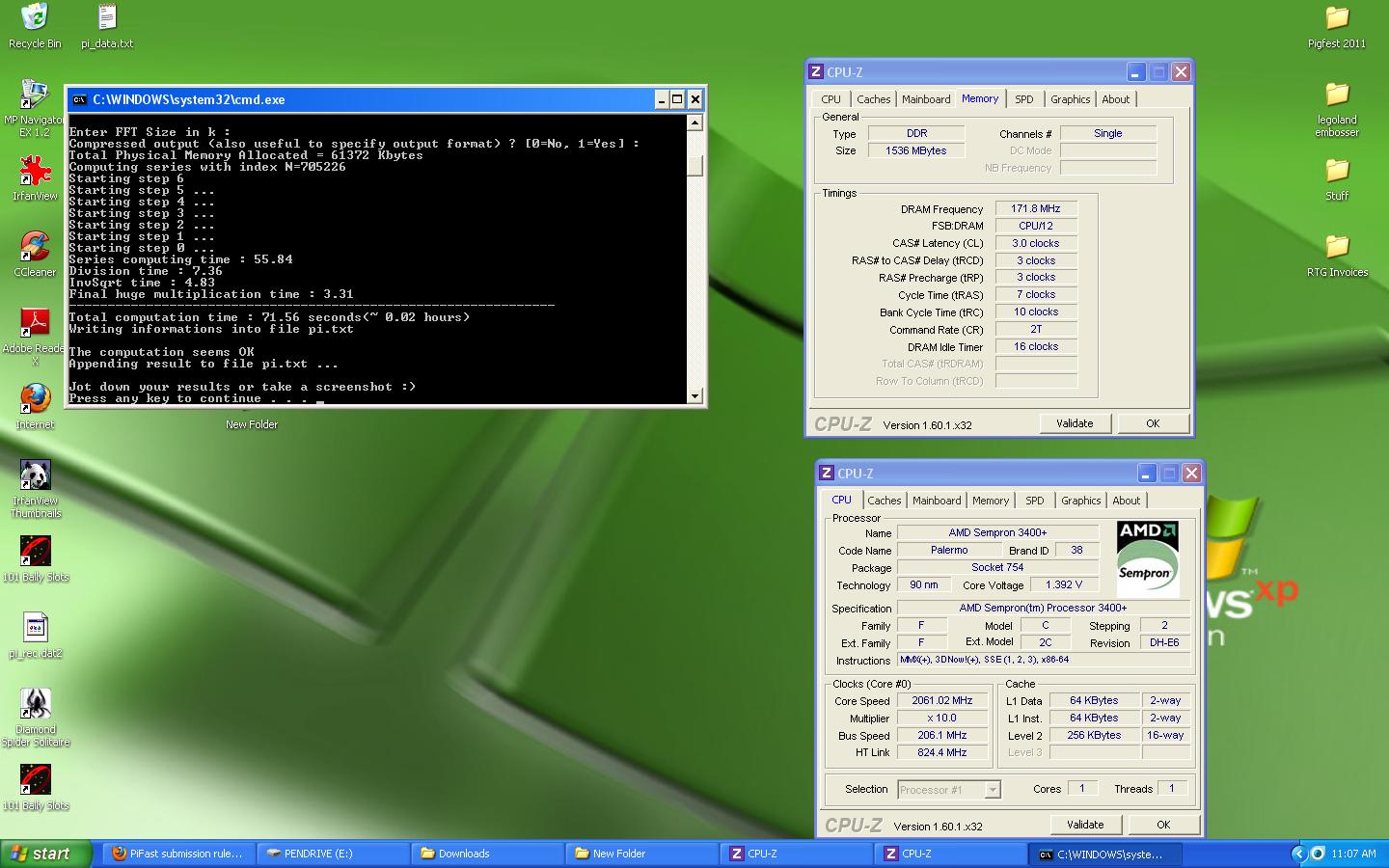1389x868 pixels.
Task: Click CPU-Z Z icon in CPU window title
Action: click(827, 474)
